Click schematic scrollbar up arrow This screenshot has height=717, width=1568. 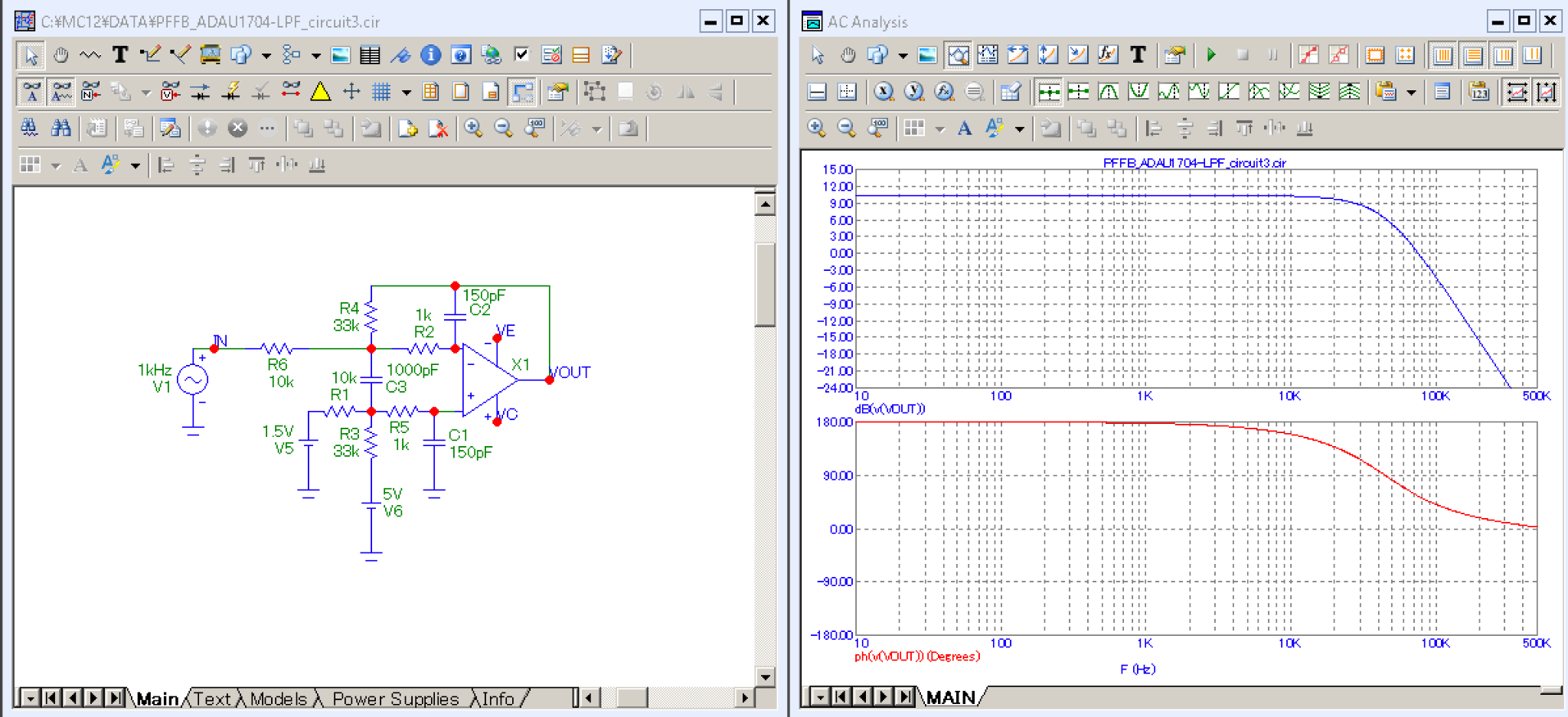click(765, 204)
